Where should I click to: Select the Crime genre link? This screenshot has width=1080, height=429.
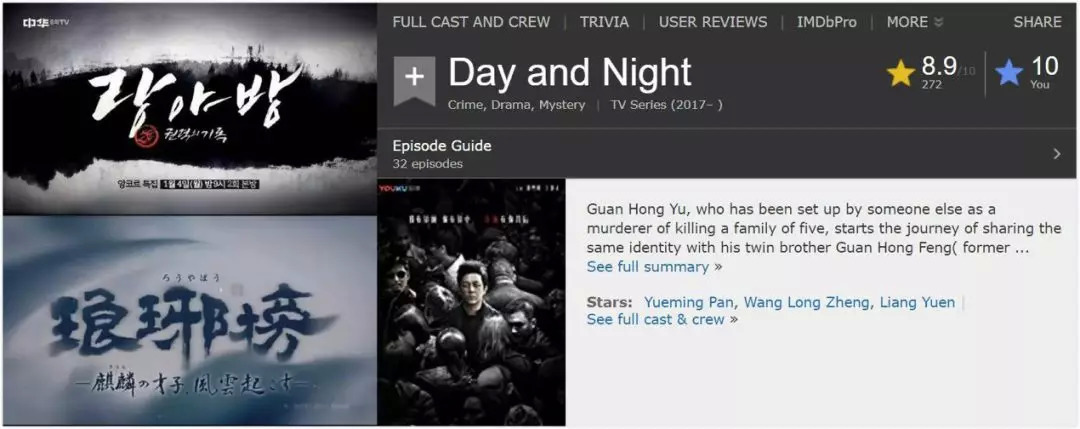click(464, 105)
